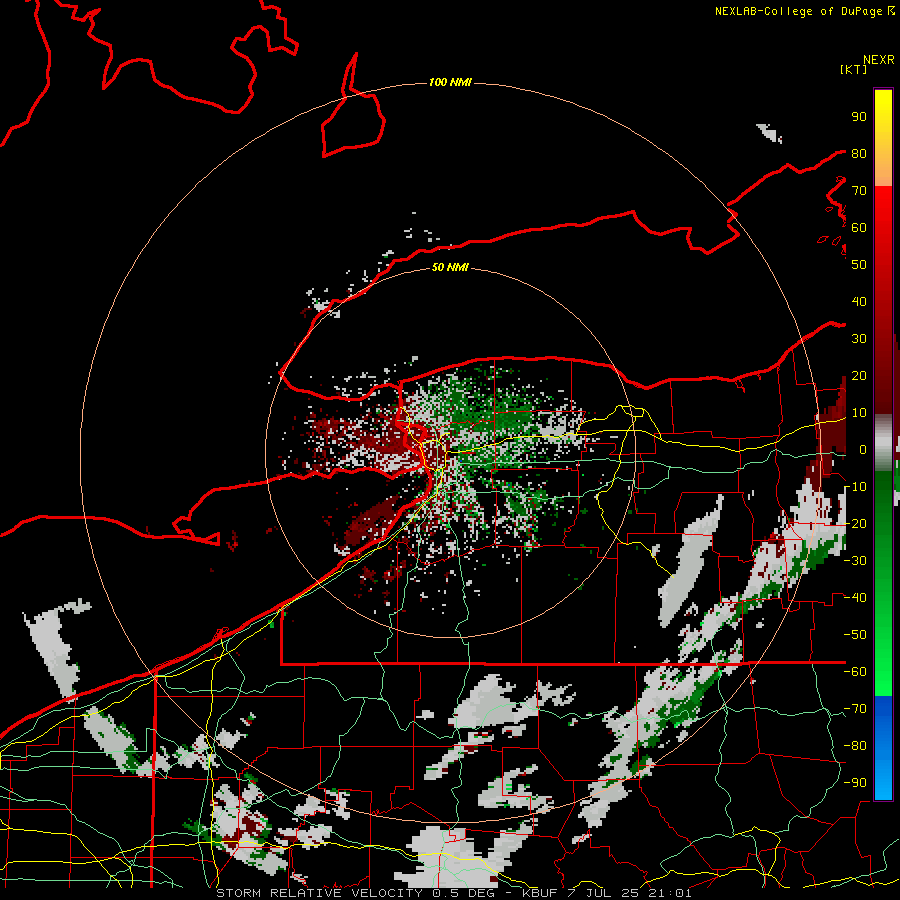Click STORM RELATIVE VELOCITY in the caption

point(319,893)
